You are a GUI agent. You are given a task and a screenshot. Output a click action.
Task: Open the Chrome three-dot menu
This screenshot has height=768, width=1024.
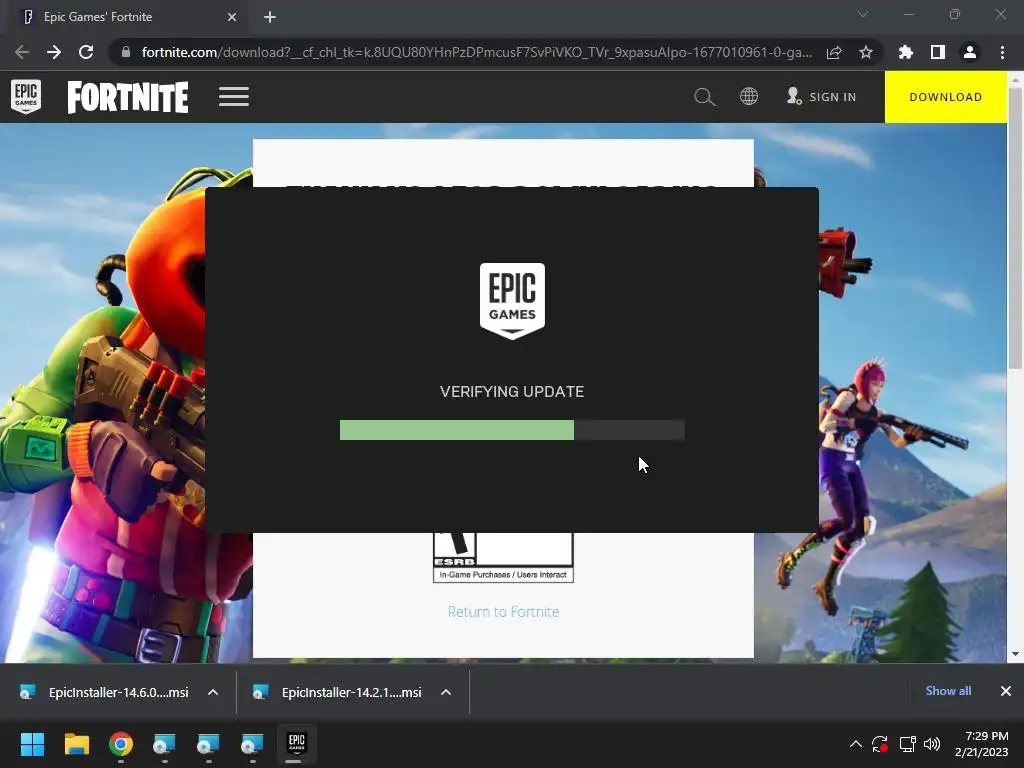[x=1002, y=52]
